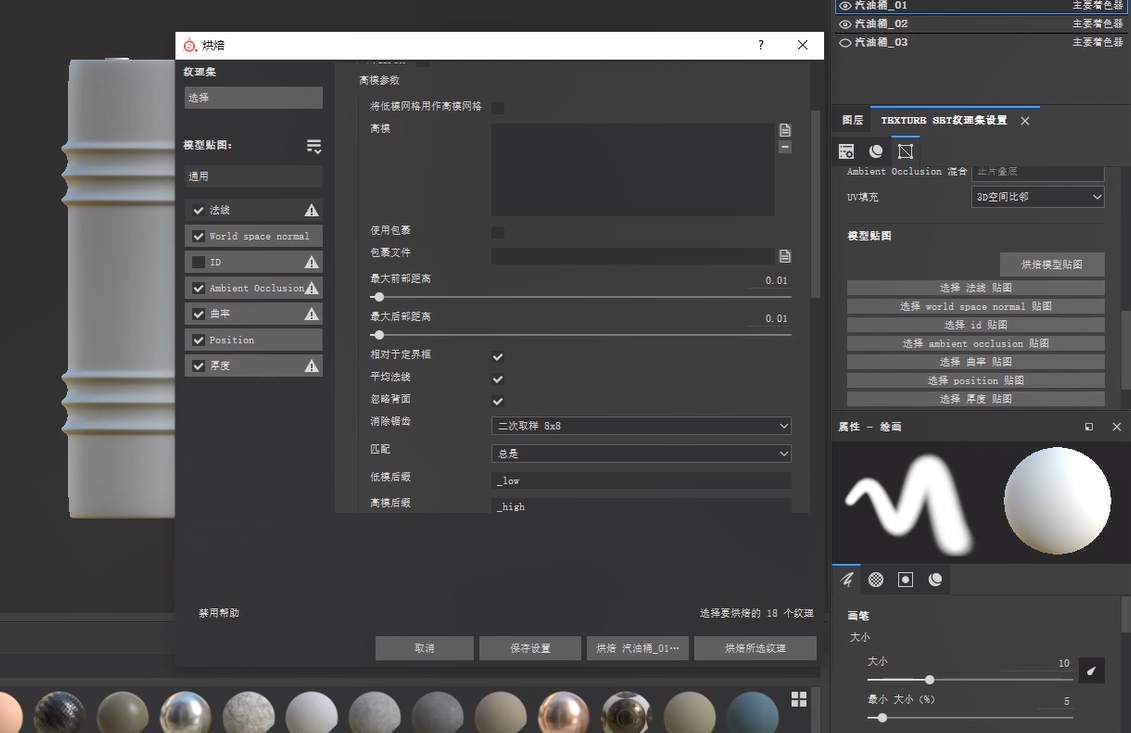The image size is (1131, 733).
Task: Switch to the 图层 layers tab
Action: [x=852, y=120]
